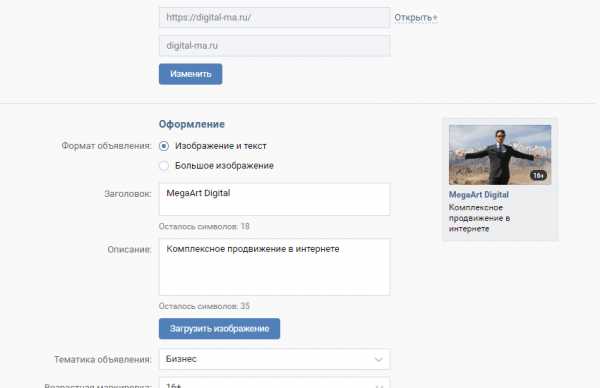Choose the Большое изображение format
Screen dimensions: 600x388
[164, 166]
